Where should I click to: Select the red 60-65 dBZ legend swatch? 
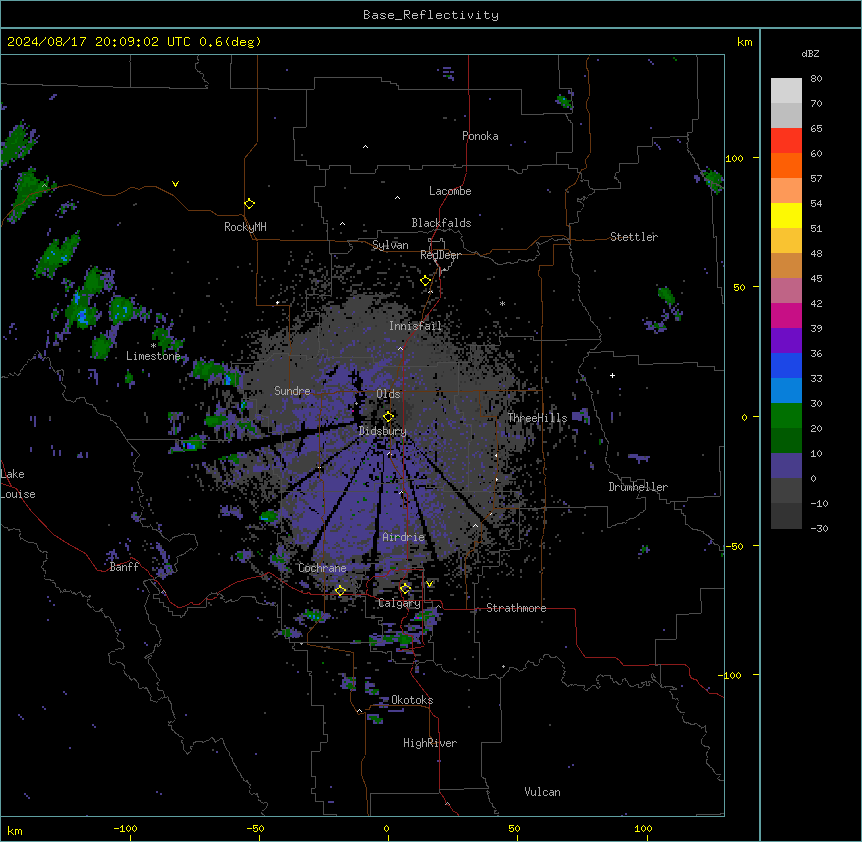coord(786,140)
